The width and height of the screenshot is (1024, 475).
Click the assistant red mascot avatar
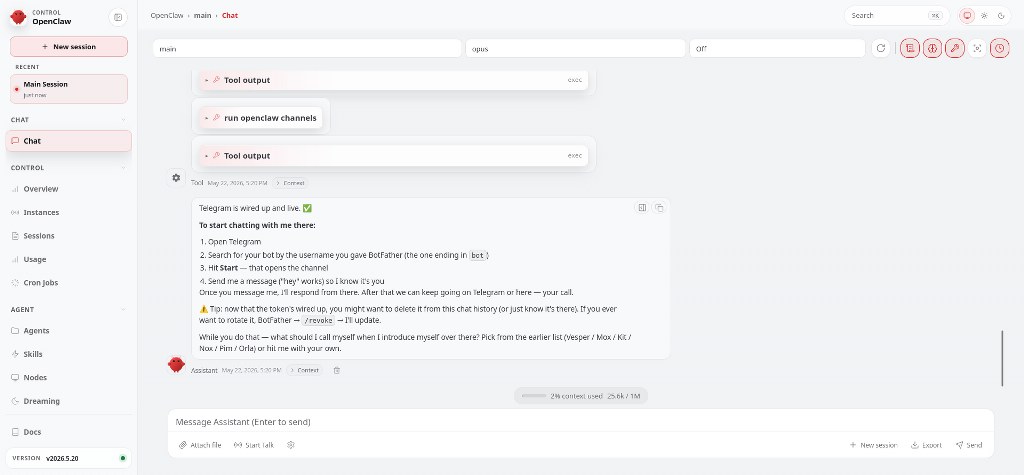[x=176, y=365]
